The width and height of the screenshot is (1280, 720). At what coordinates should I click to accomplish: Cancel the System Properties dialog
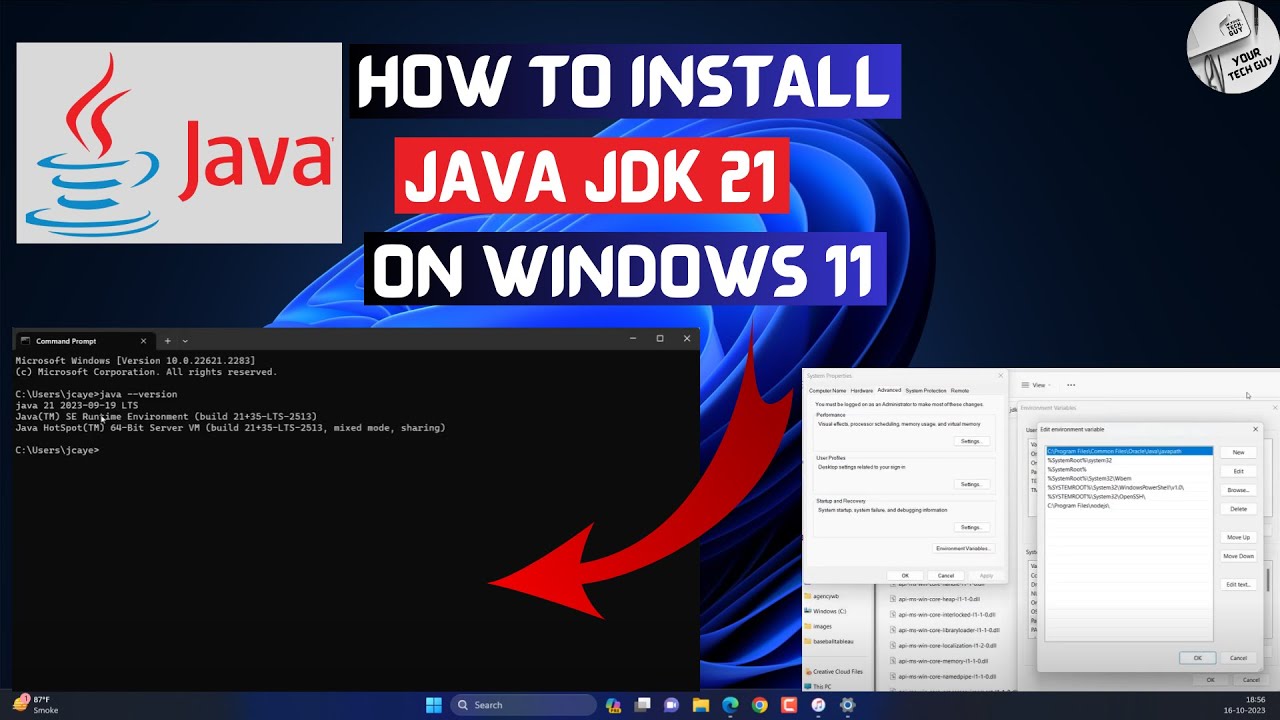click(x=945, y=575)
